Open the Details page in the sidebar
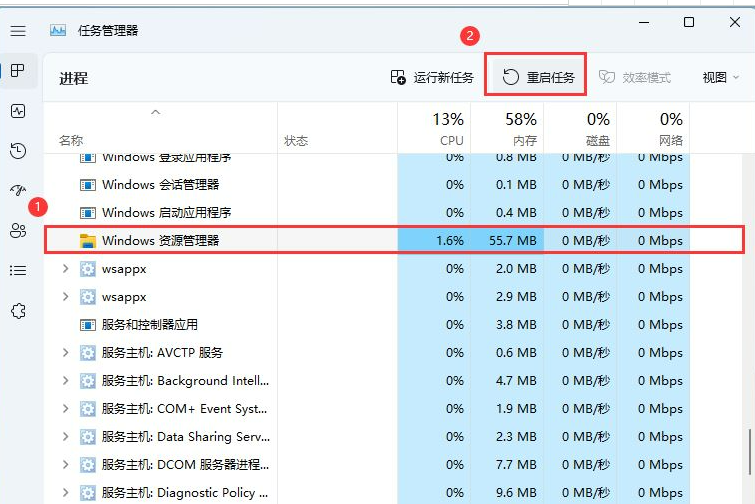 pyautogui.click(x=18, y=271)
